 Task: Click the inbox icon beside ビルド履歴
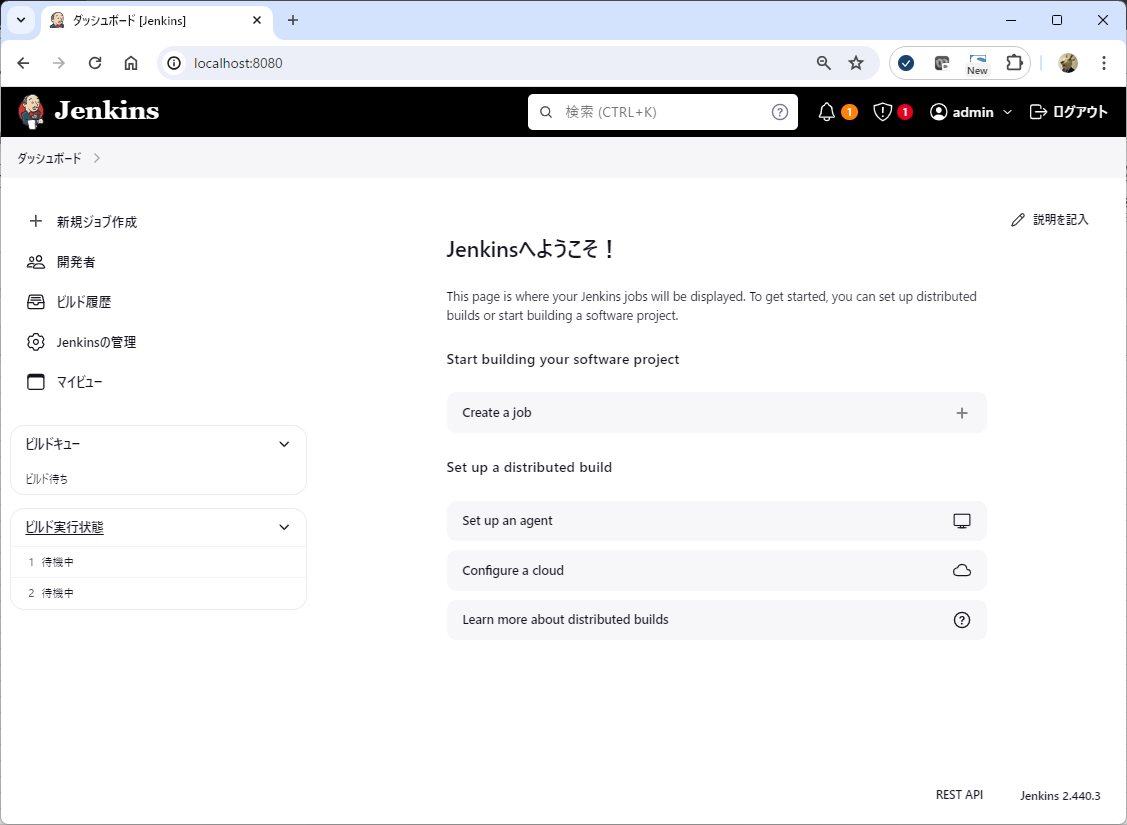(x=35, y=302)
